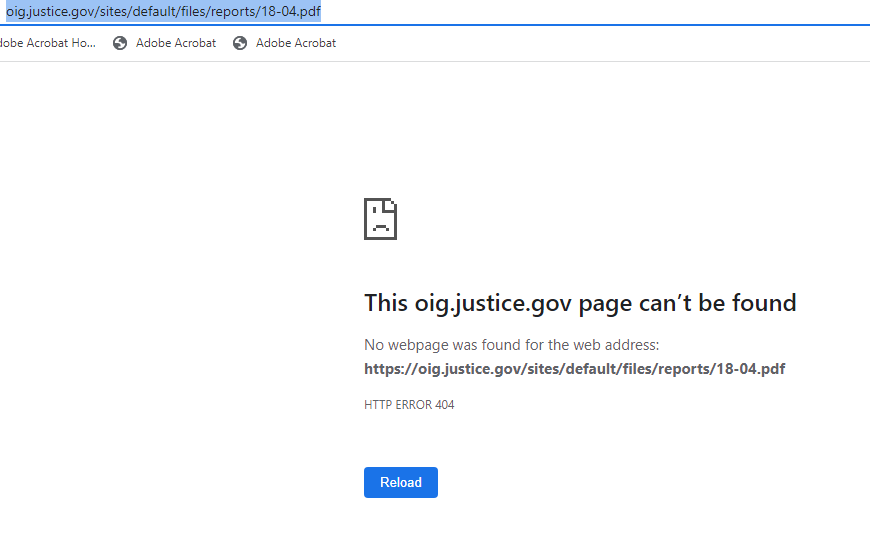Click "18-04.pdf" in the address bar
870x559 pixels.
tap(290, 11)
